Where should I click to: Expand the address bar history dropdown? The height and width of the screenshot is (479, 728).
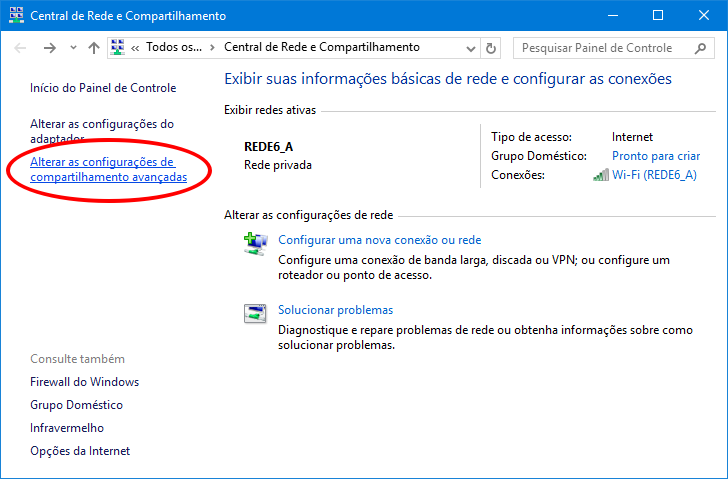click(x=470, y=48)
